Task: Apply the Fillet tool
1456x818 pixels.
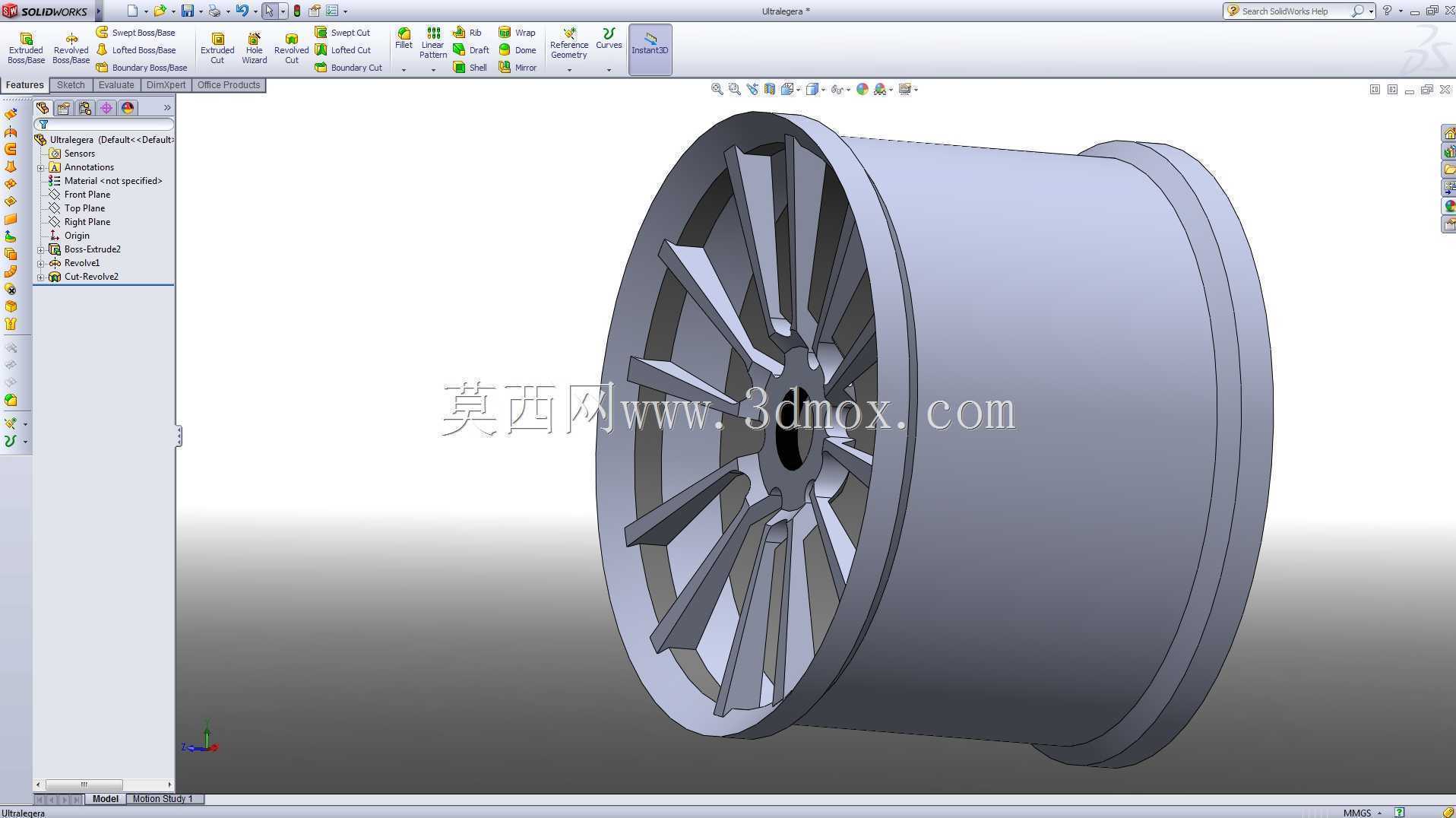Action: [404, 39]
